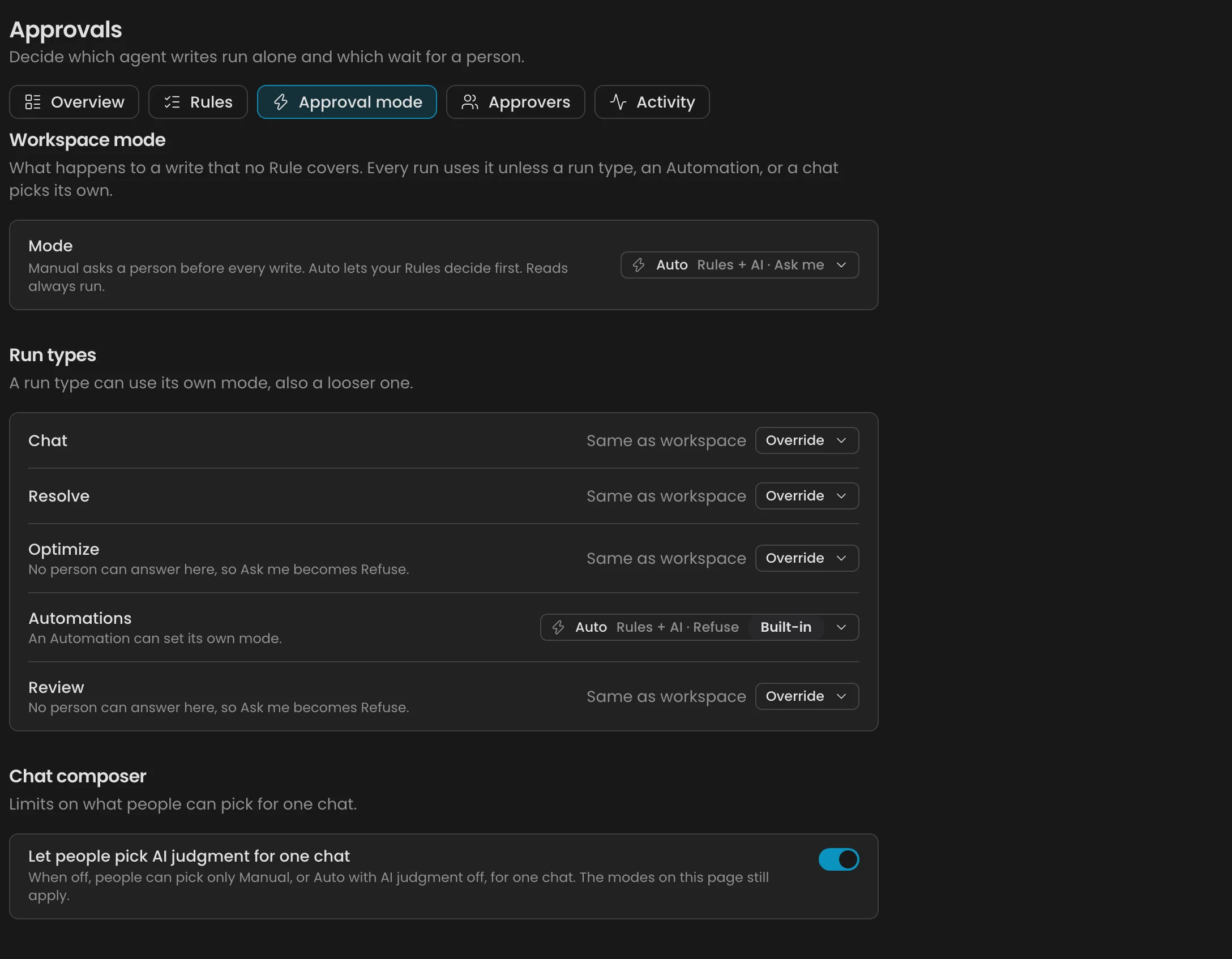Open the Override dropdown for Review

click(807, 696)
